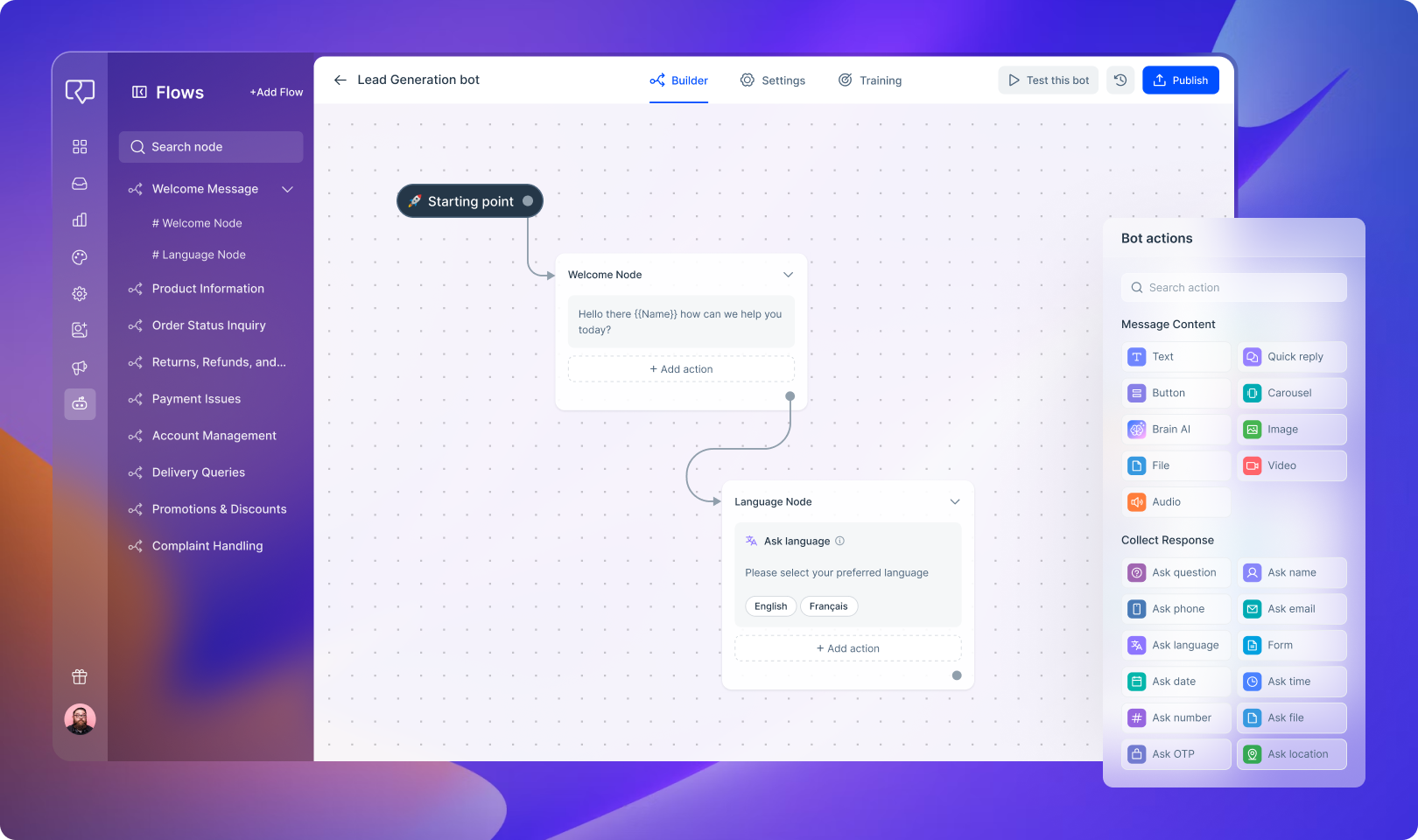1418x840 pixels.
Task: Select the Français language option
Action: (828, 606)
